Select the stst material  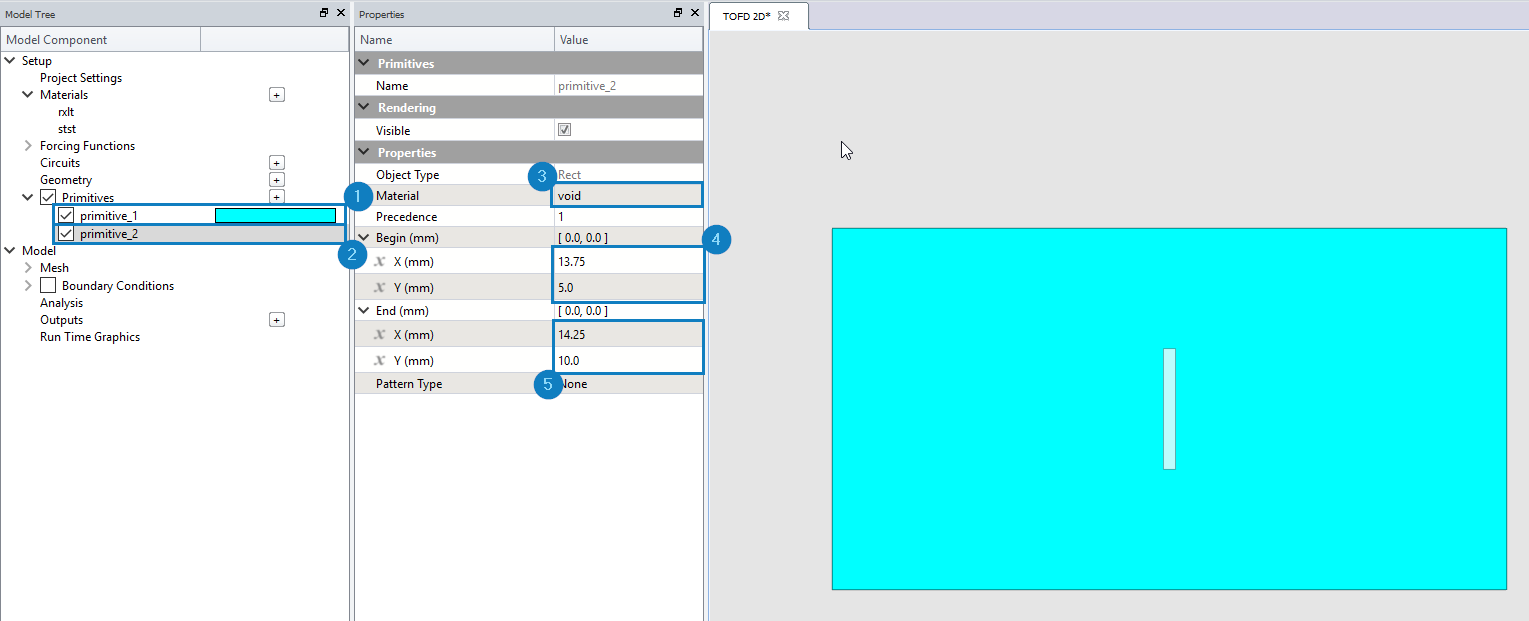pos(67,129)
